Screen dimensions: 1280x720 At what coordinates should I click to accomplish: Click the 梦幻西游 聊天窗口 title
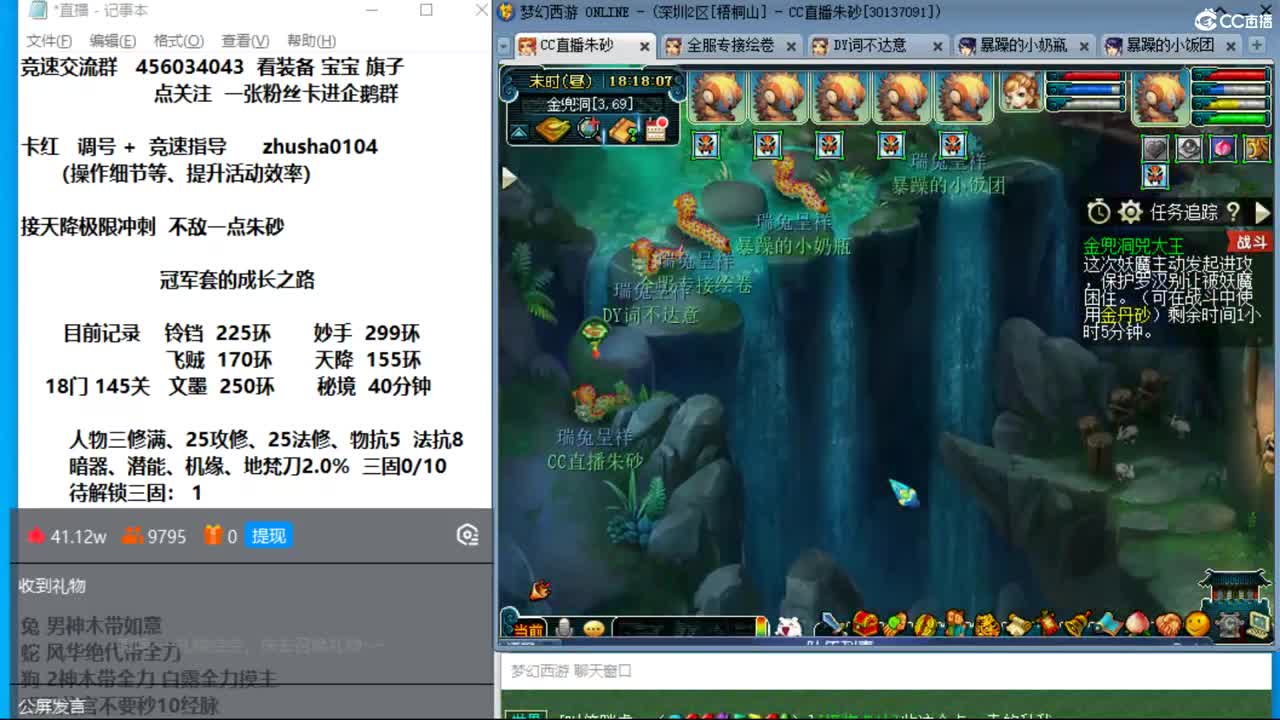coord(571,671)
